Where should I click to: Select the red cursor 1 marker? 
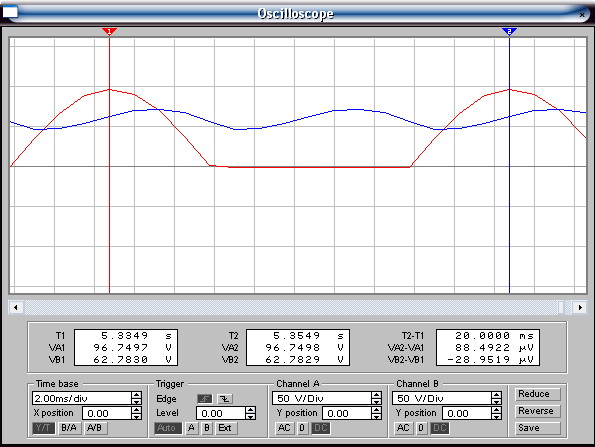109,31
